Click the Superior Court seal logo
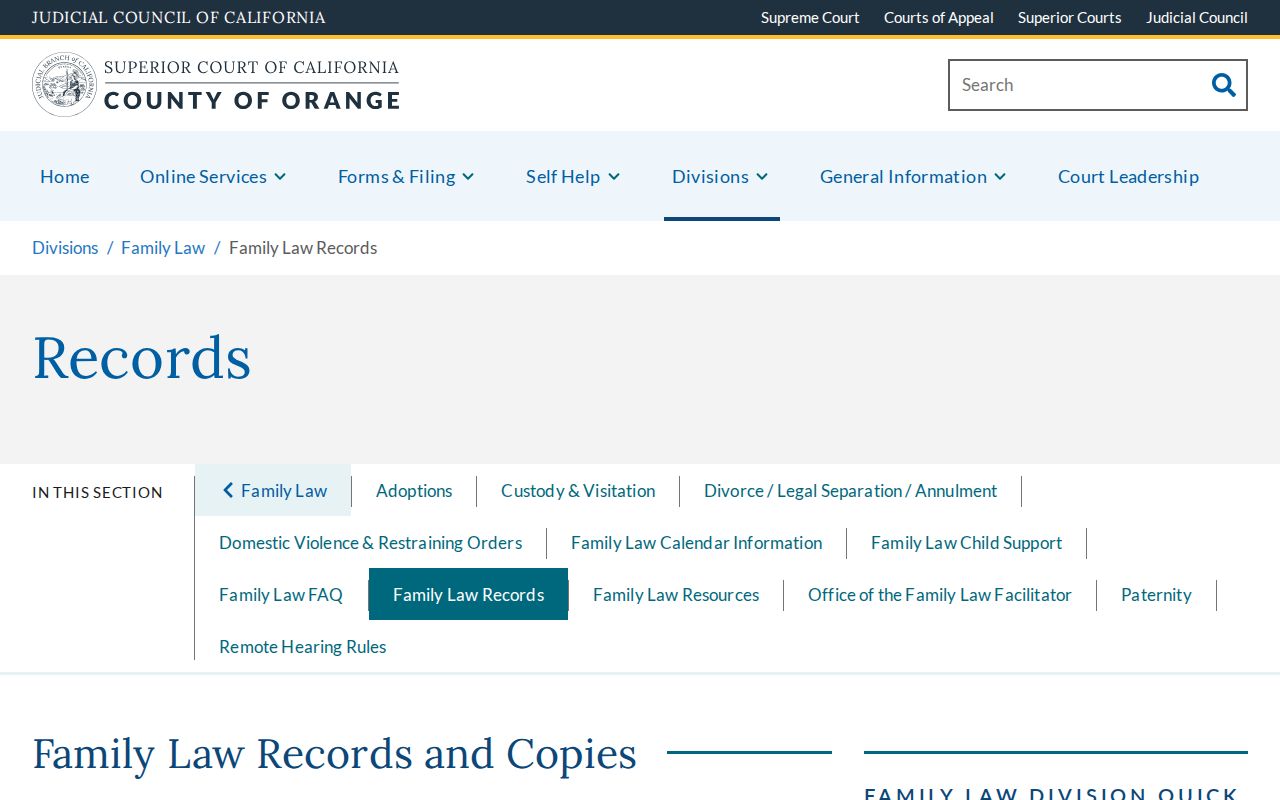Image resolution: width=1280 pixels, height=800 pixels. (x=64, y=85)
